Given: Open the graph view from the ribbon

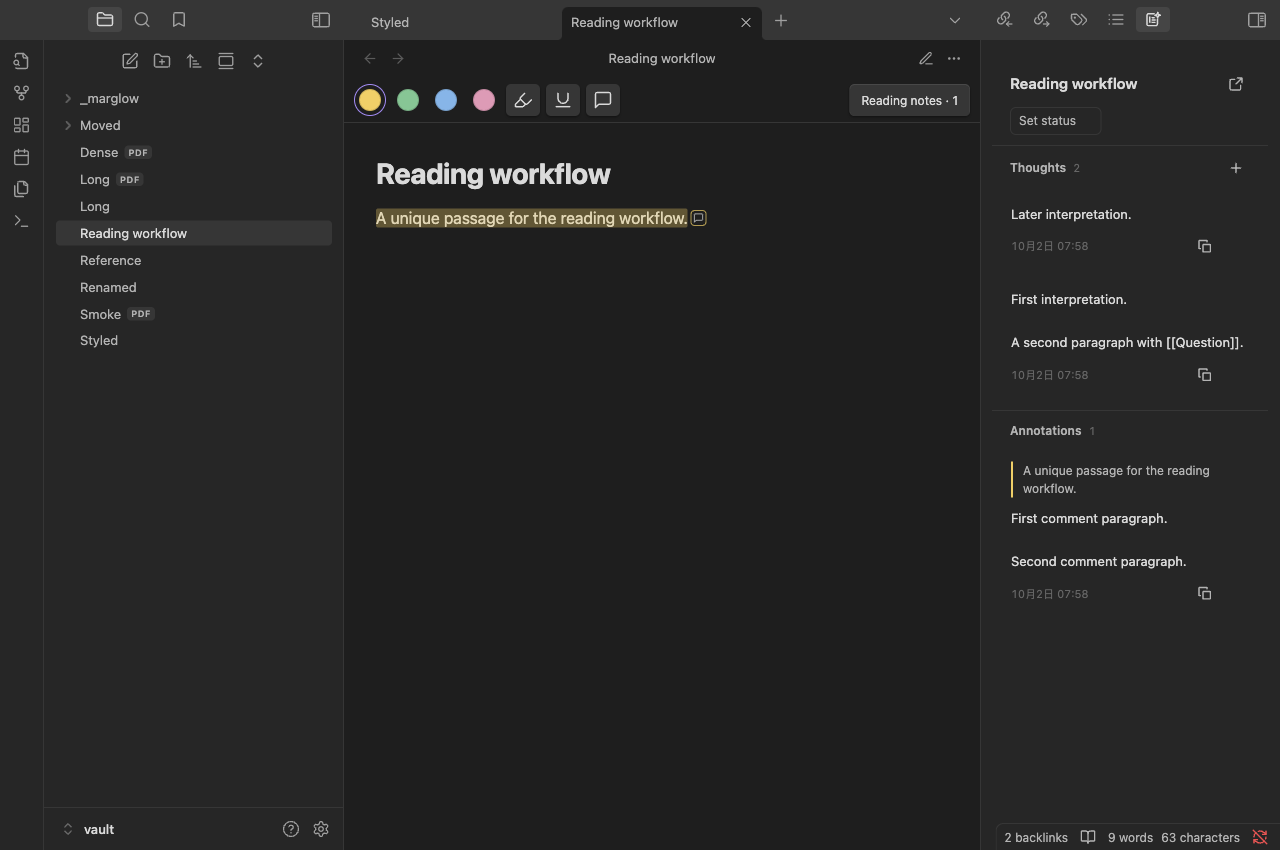Looking at the screenshot, I should [21, 93].
